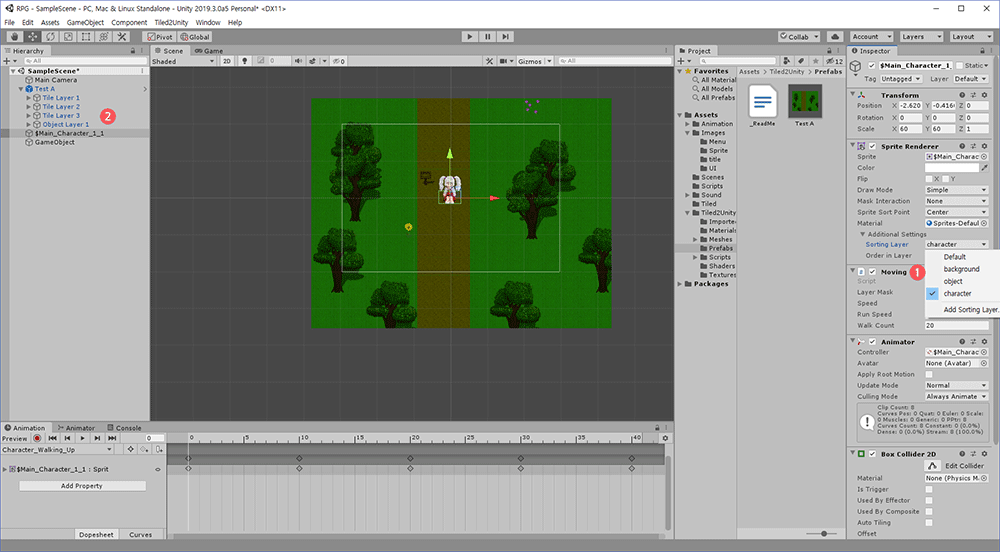Expand Animation folder in Project tree
The width and height of the screenshot is (1000, 552).
point(688,124)
